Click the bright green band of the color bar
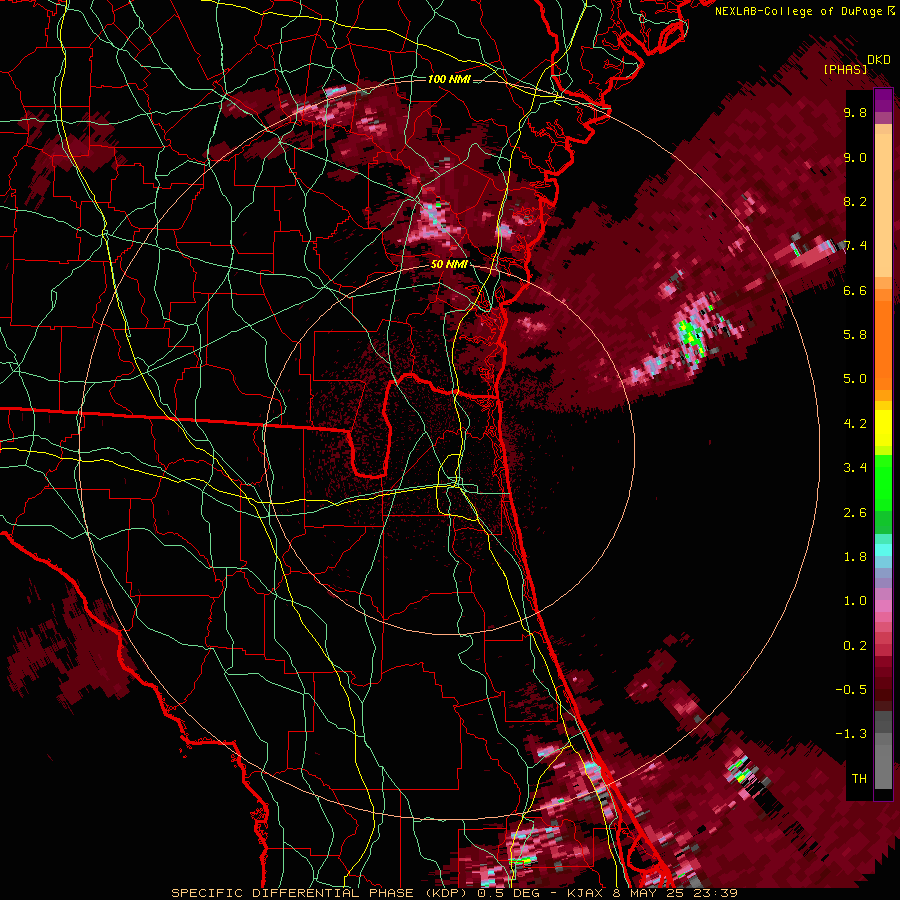This screenshot has height=900, width=900. tap(883, 483)
